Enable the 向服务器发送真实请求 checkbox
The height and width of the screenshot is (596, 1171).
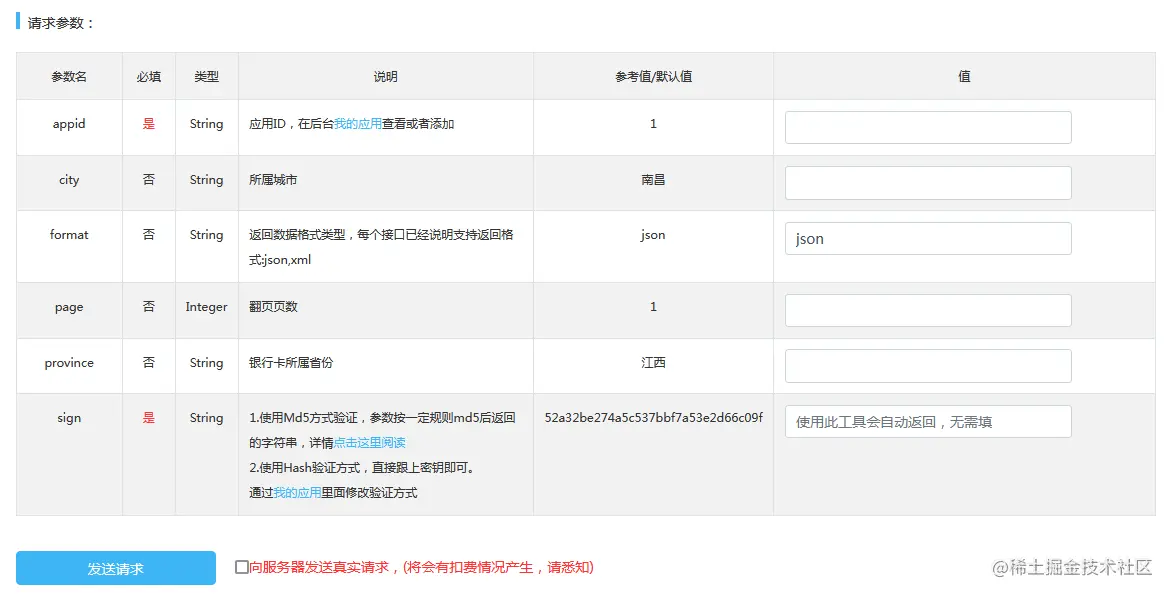(x=241, y=568)
